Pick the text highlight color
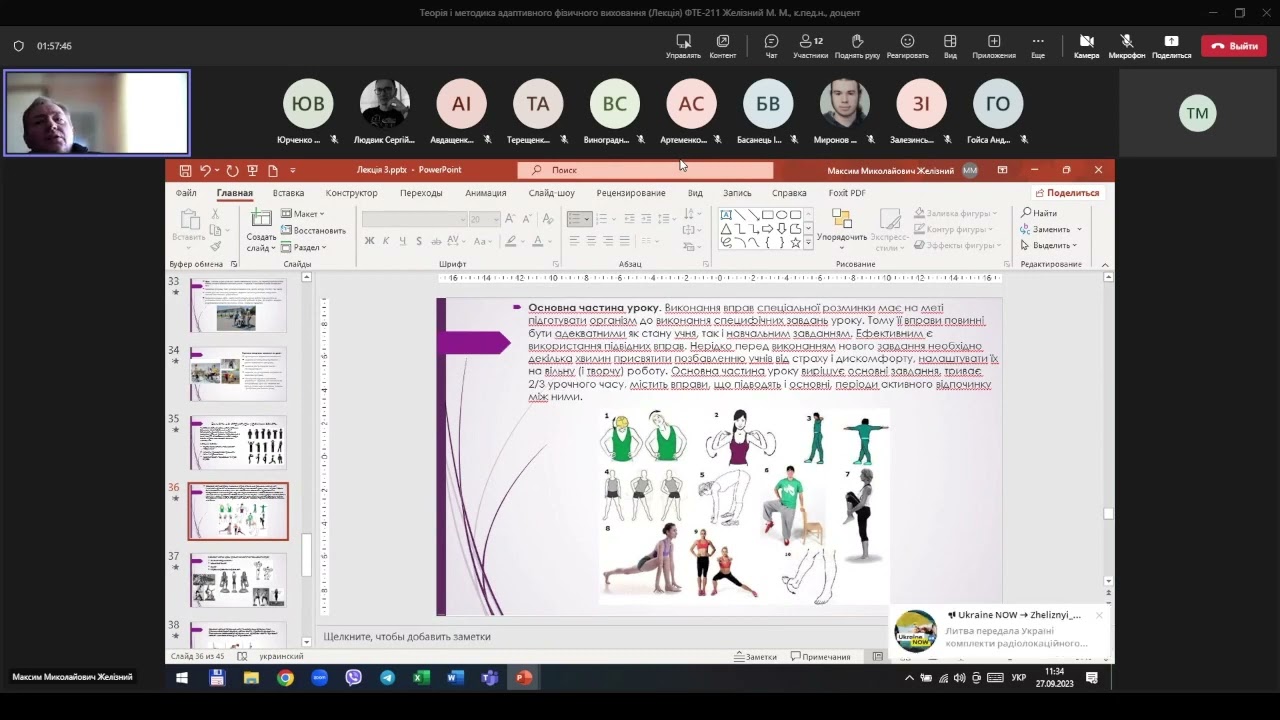Screen dimensions: 1280x720 pos(511,241)
